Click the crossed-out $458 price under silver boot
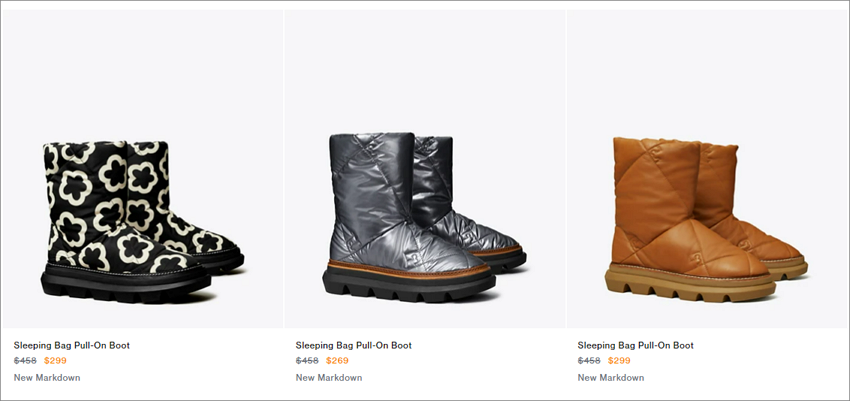Viewport: 850px width, 401px height. (x=307, y=361)
